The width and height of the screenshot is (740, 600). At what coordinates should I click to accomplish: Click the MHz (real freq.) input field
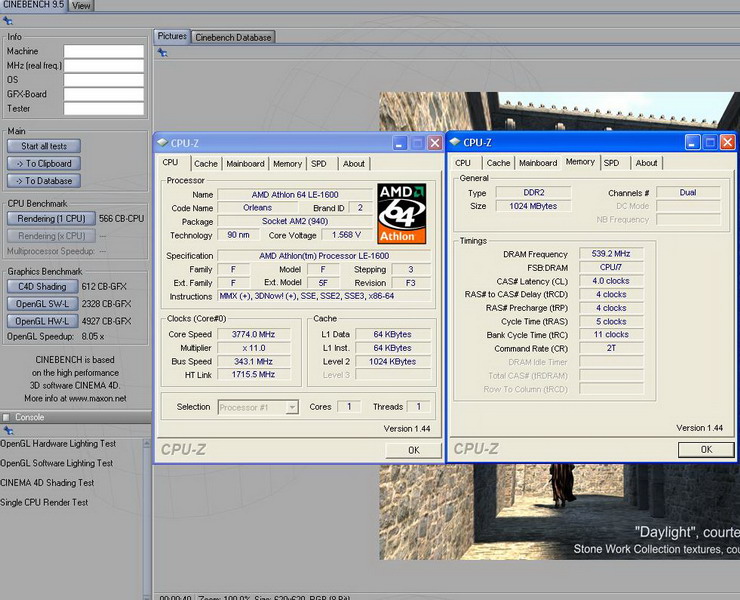point(104,66)
